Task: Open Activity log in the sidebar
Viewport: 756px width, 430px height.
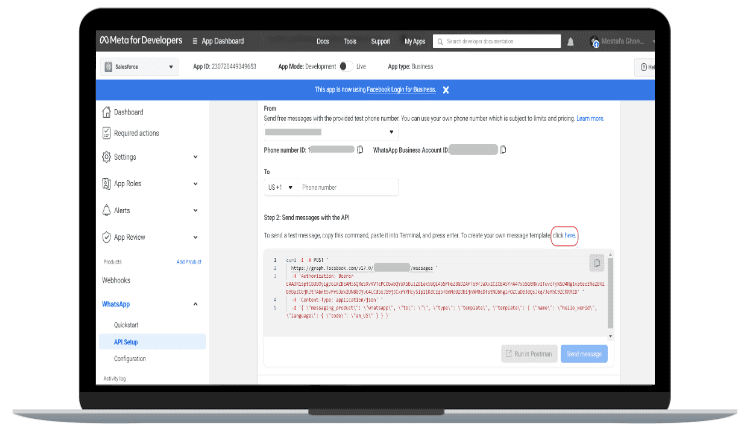Action: click(x=115, y=378)
